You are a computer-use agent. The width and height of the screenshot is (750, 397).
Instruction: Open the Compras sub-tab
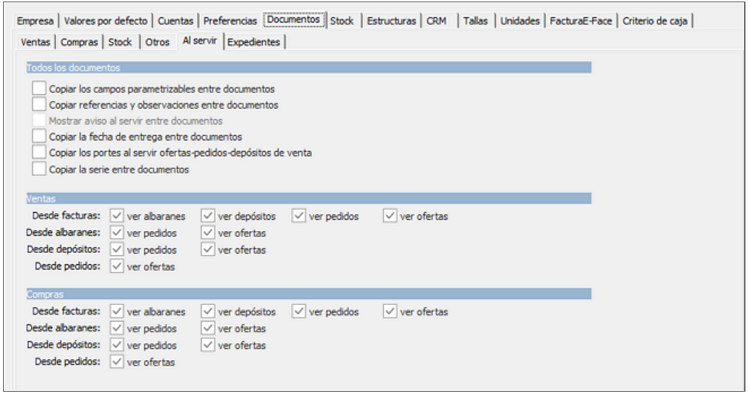click(79, 42)
